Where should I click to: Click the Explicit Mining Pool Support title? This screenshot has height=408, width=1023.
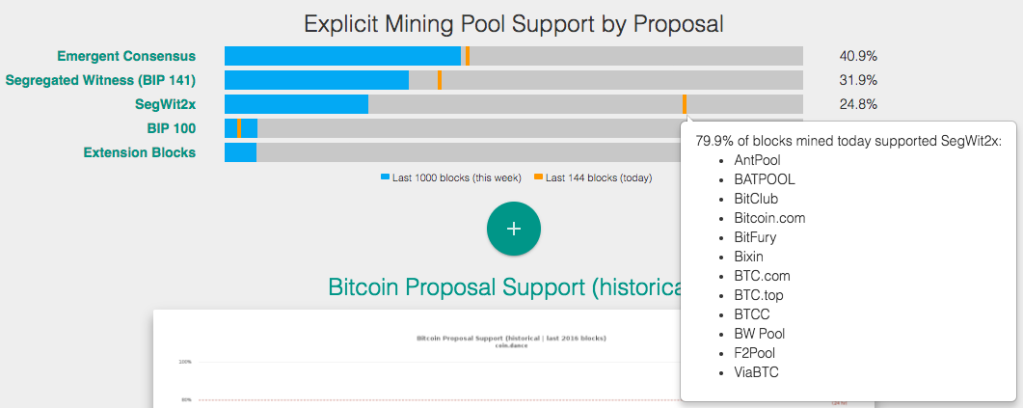click(x=513, y=23)
